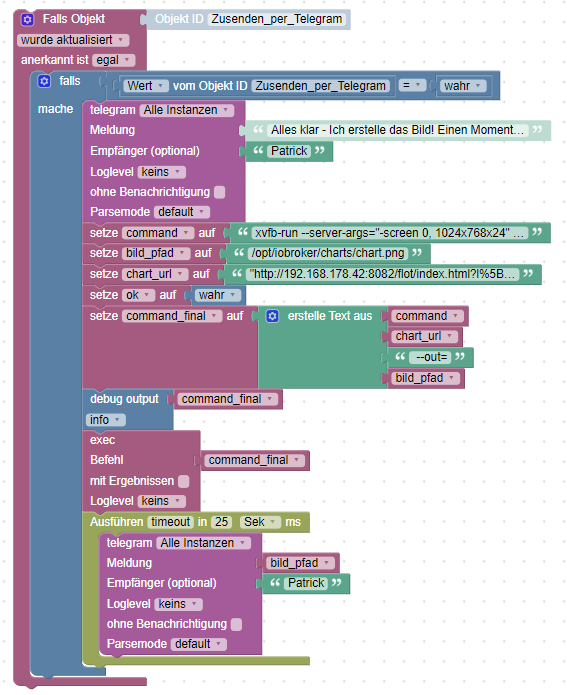Open the Wert dropdown in falls condition
This screenshot has width=567, height=695.
click(x=146, y=86)
